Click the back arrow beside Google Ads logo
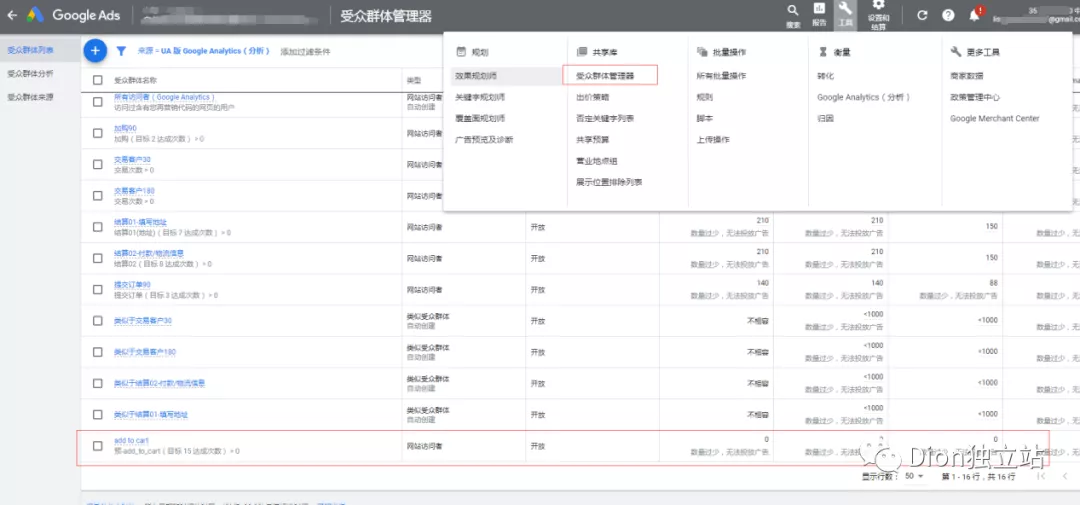The height and width of the screenshot is (505, 1080). point(12,15)
